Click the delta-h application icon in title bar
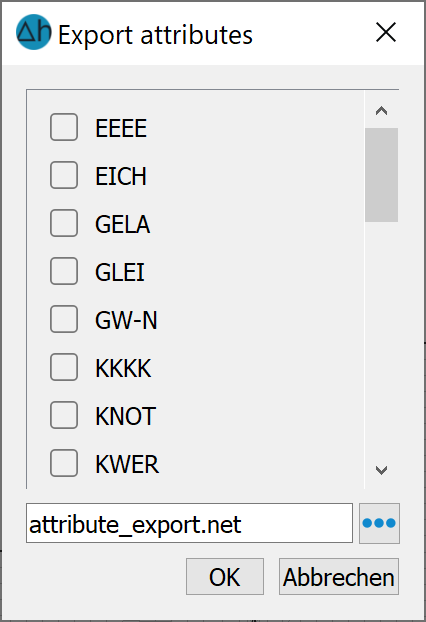The width and height of the screenshot is (426, 622). 33,32
